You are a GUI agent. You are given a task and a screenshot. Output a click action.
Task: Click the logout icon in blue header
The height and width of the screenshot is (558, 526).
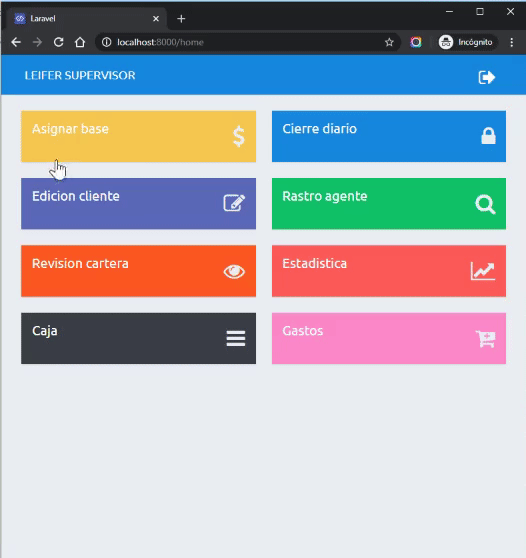point(486,77)
